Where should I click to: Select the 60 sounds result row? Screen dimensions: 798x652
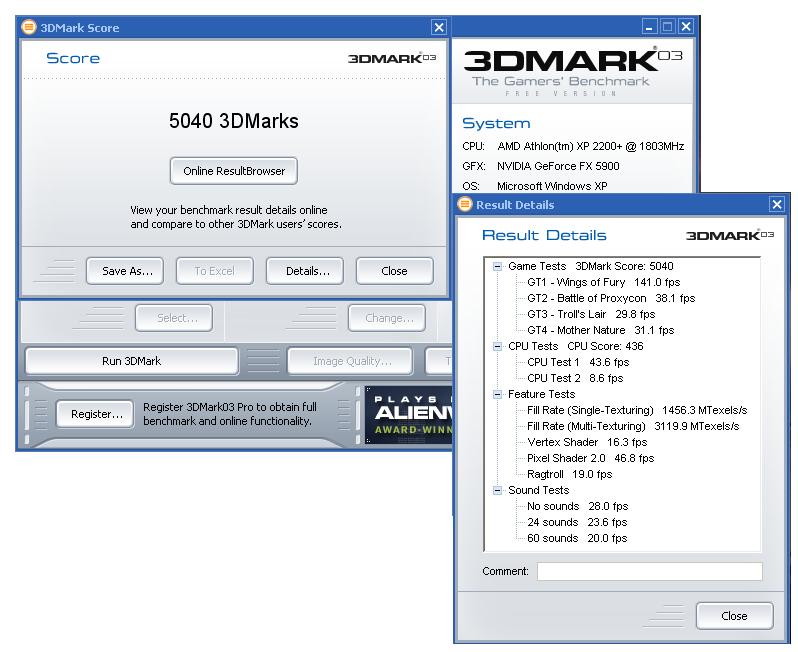tap(577, 538)
